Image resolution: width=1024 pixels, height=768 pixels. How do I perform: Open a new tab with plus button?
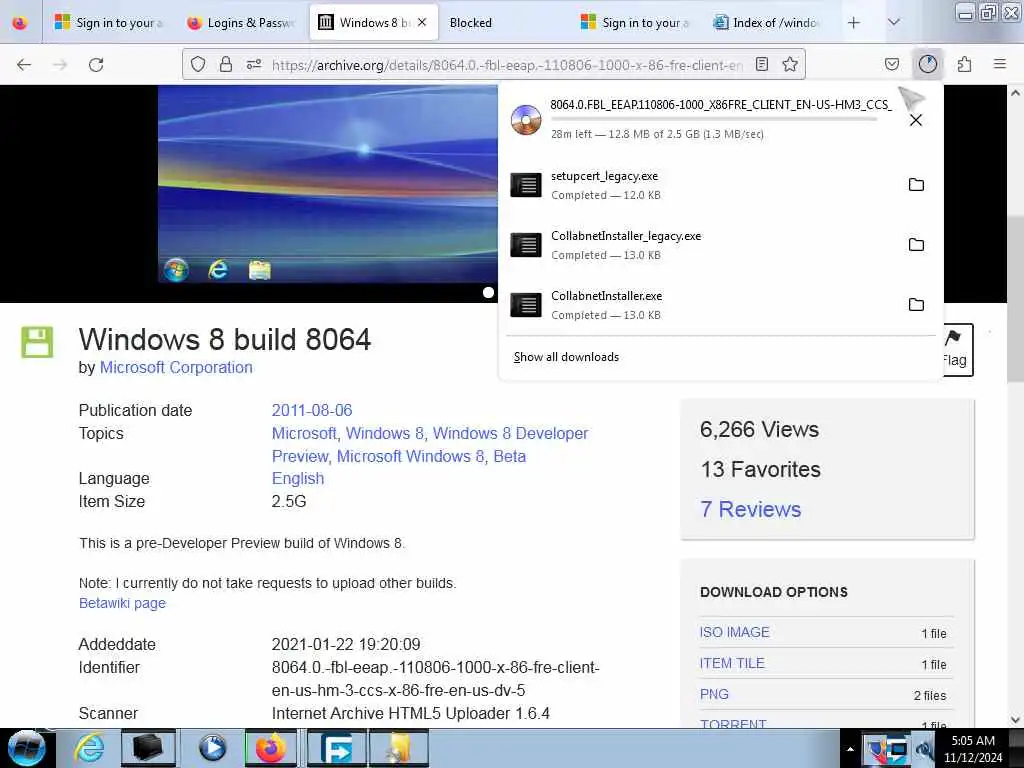coord(854,23)
